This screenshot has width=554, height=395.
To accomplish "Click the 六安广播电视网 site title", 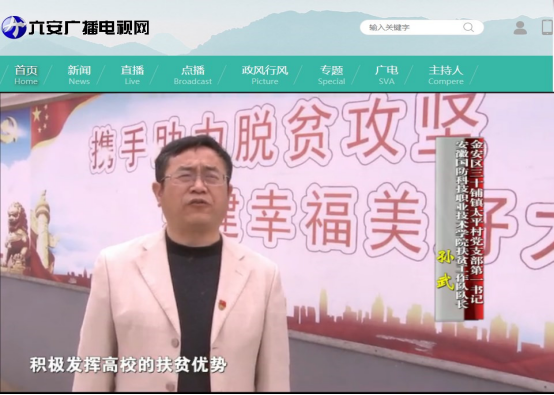I will coord(89,28).
